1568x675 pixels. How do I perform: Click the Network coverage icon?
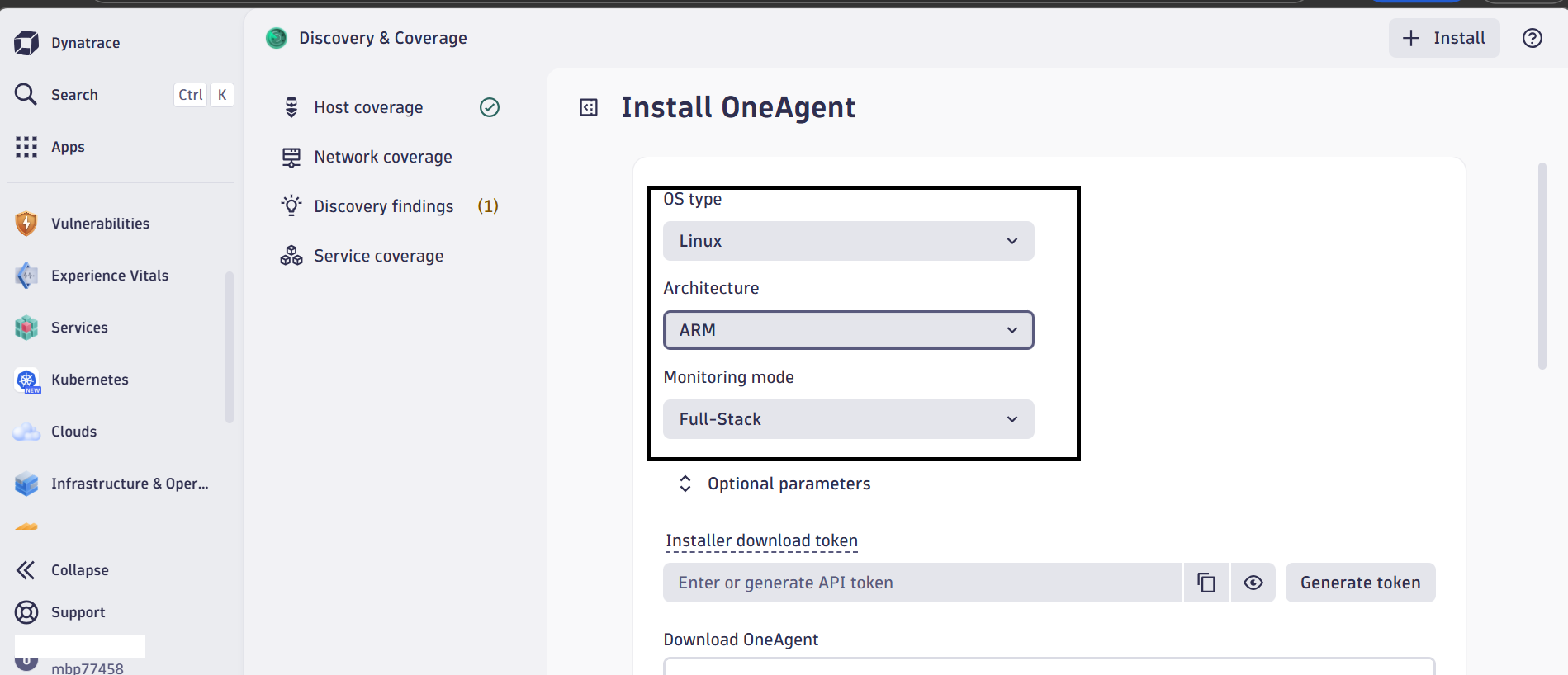291,157
